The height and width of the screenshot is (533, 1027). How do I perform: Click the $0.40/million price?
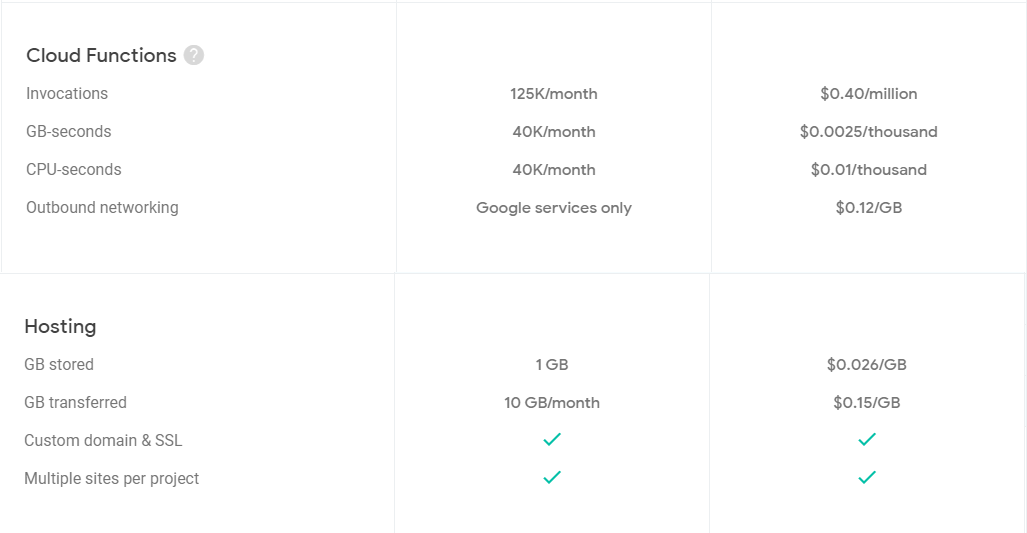868,94
